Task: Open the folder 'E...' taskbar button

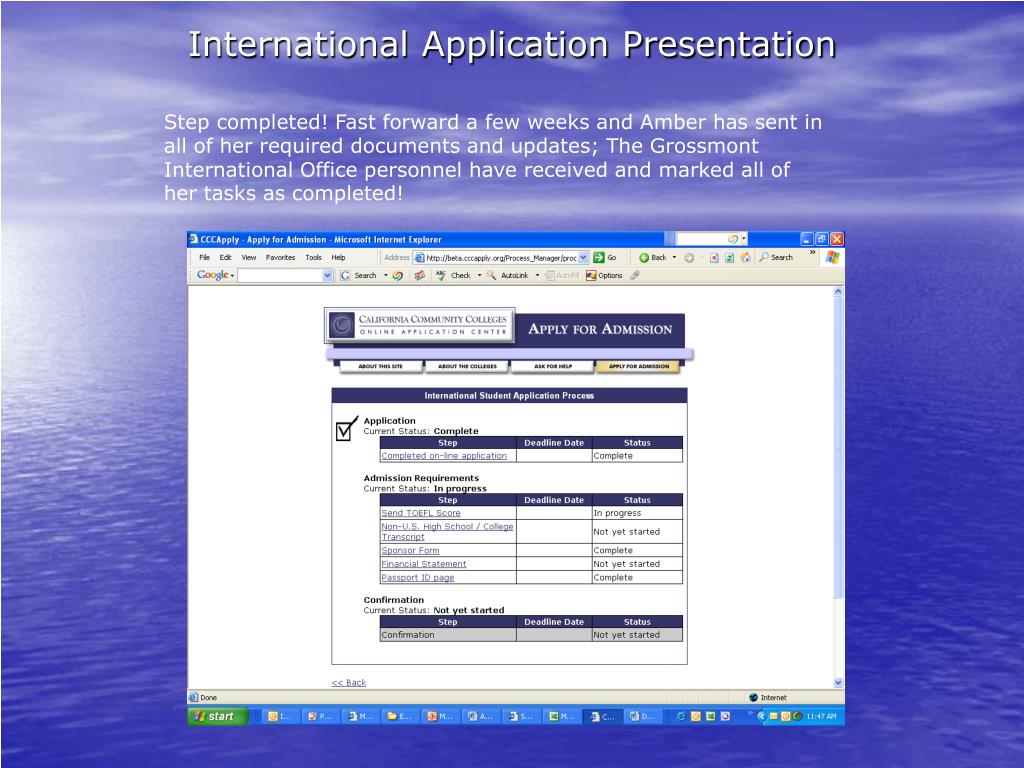Action: (399, 716)
